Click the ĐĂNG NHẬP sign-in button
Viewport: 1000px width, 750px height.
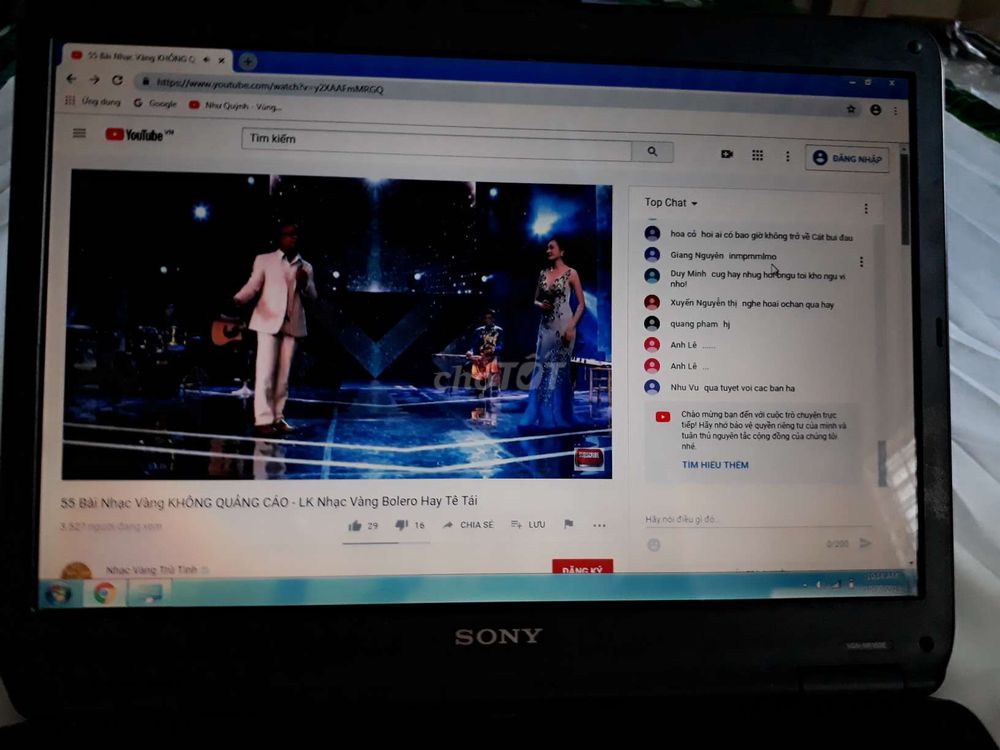click(847, 158)
